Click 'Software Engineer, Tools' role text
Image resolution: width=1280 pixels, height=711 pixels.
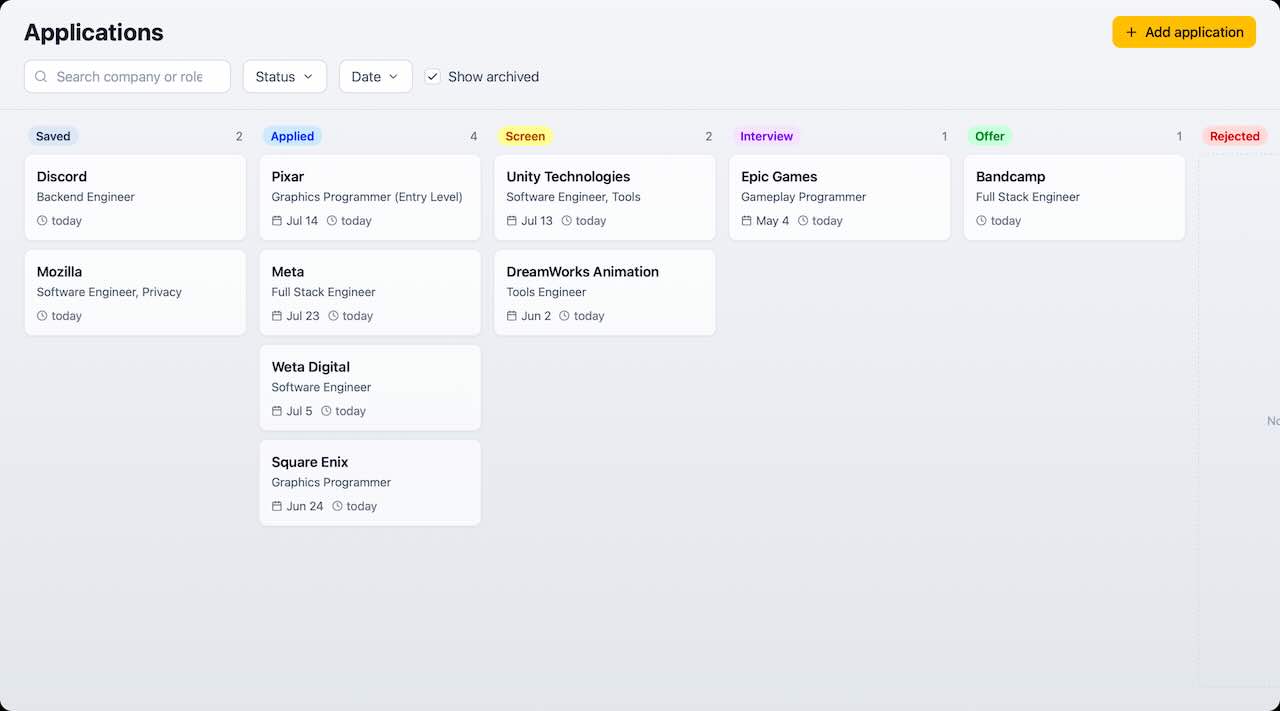click(x=574, y=197)
